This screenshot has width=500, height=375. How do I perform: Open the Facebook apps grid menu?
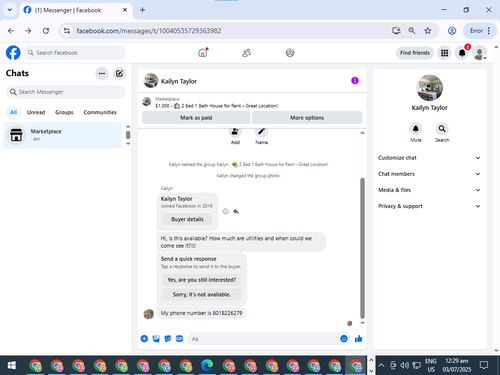pyautogui.click(x=444, y=53)
